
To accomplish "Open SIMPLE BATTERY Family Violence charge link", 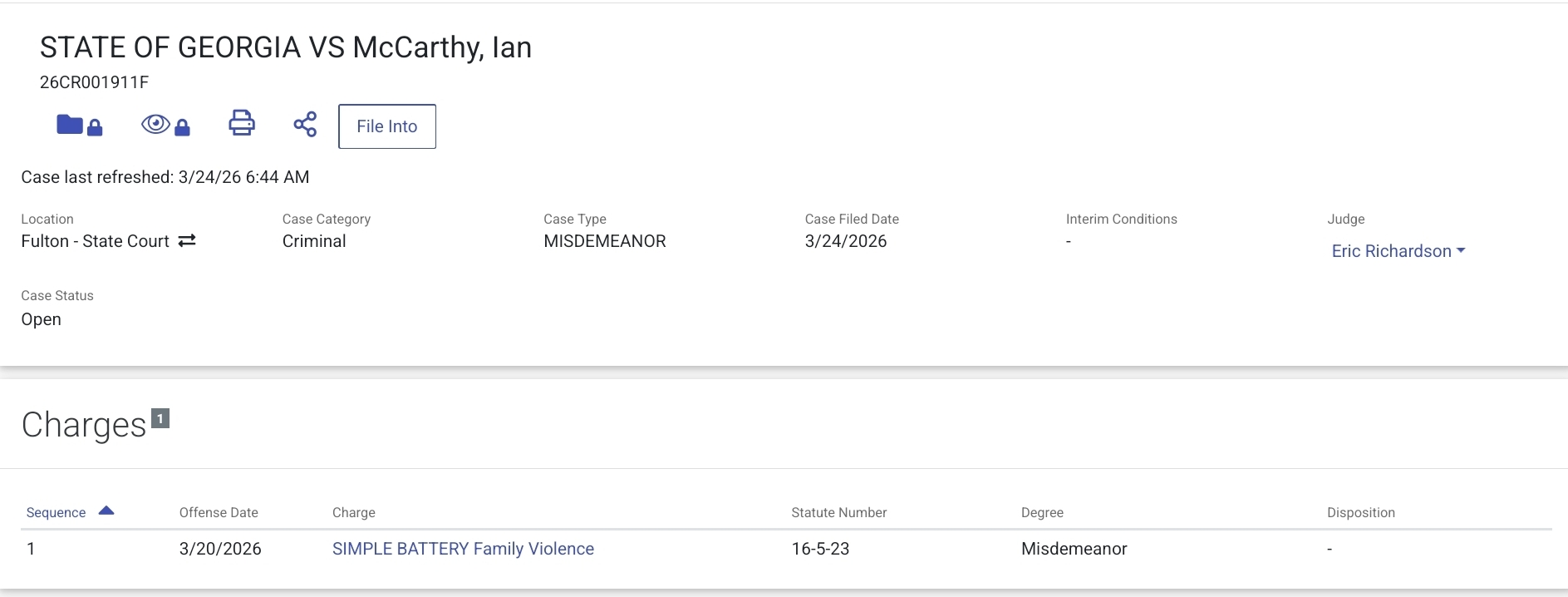I will (463, 549).
